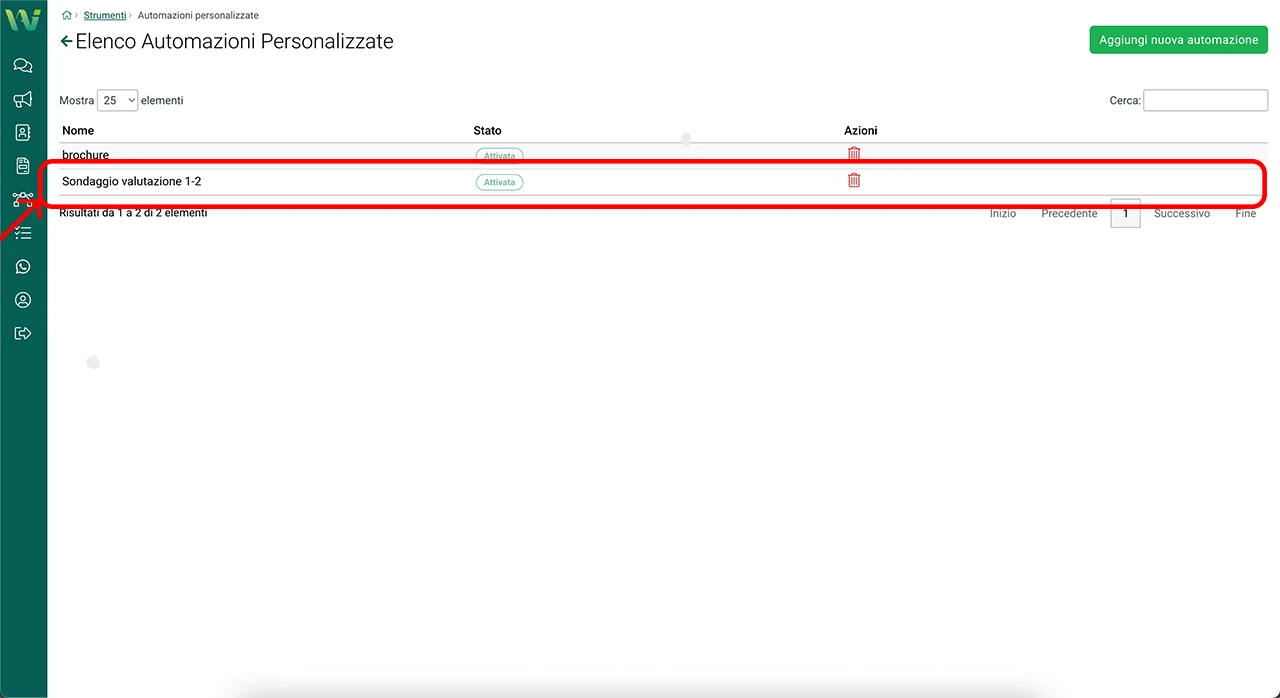Click the home breadcrumb icon

[67, 15]
